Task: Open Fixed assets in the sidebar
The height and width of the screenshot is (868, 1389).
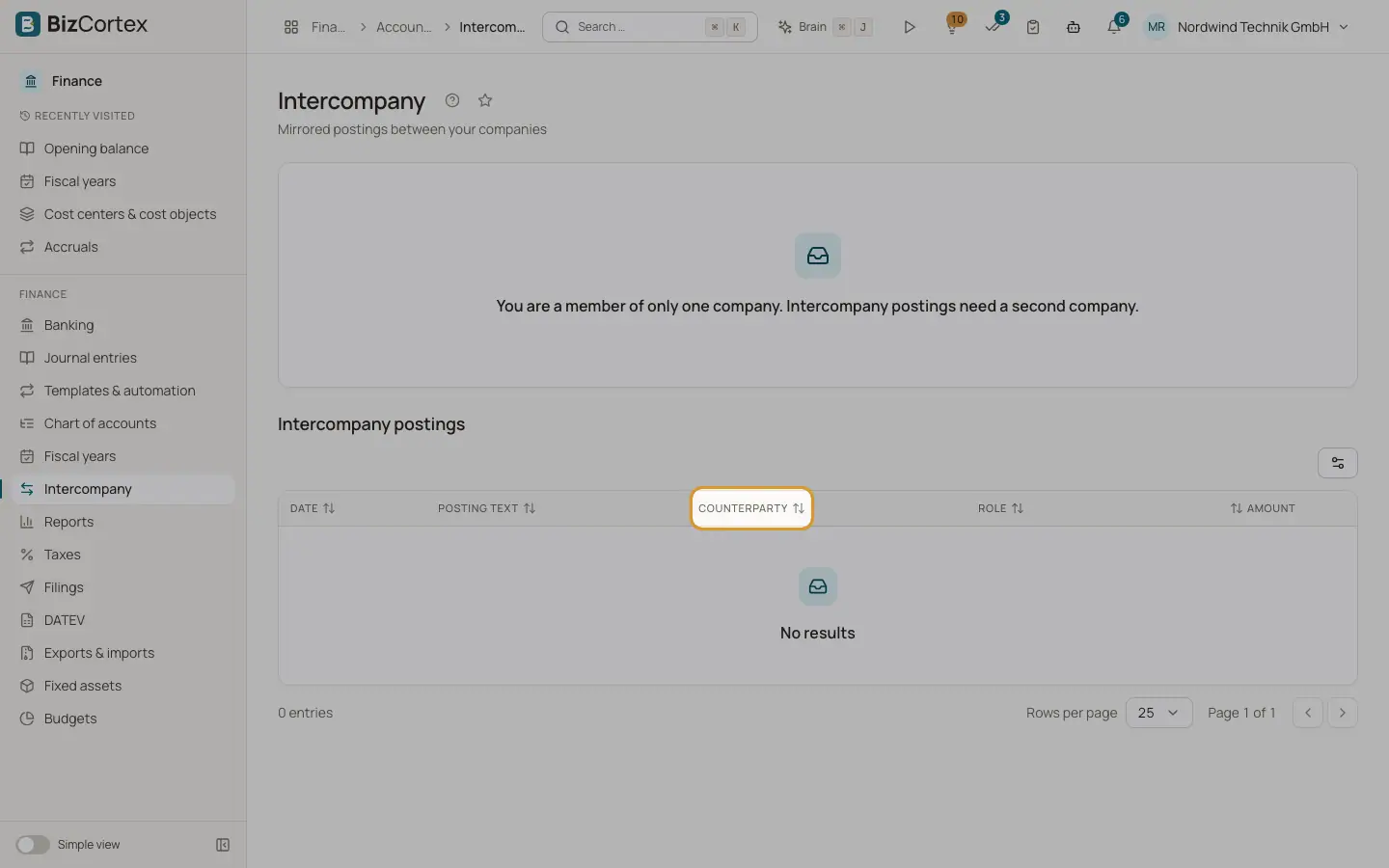Action: [123, 686]
